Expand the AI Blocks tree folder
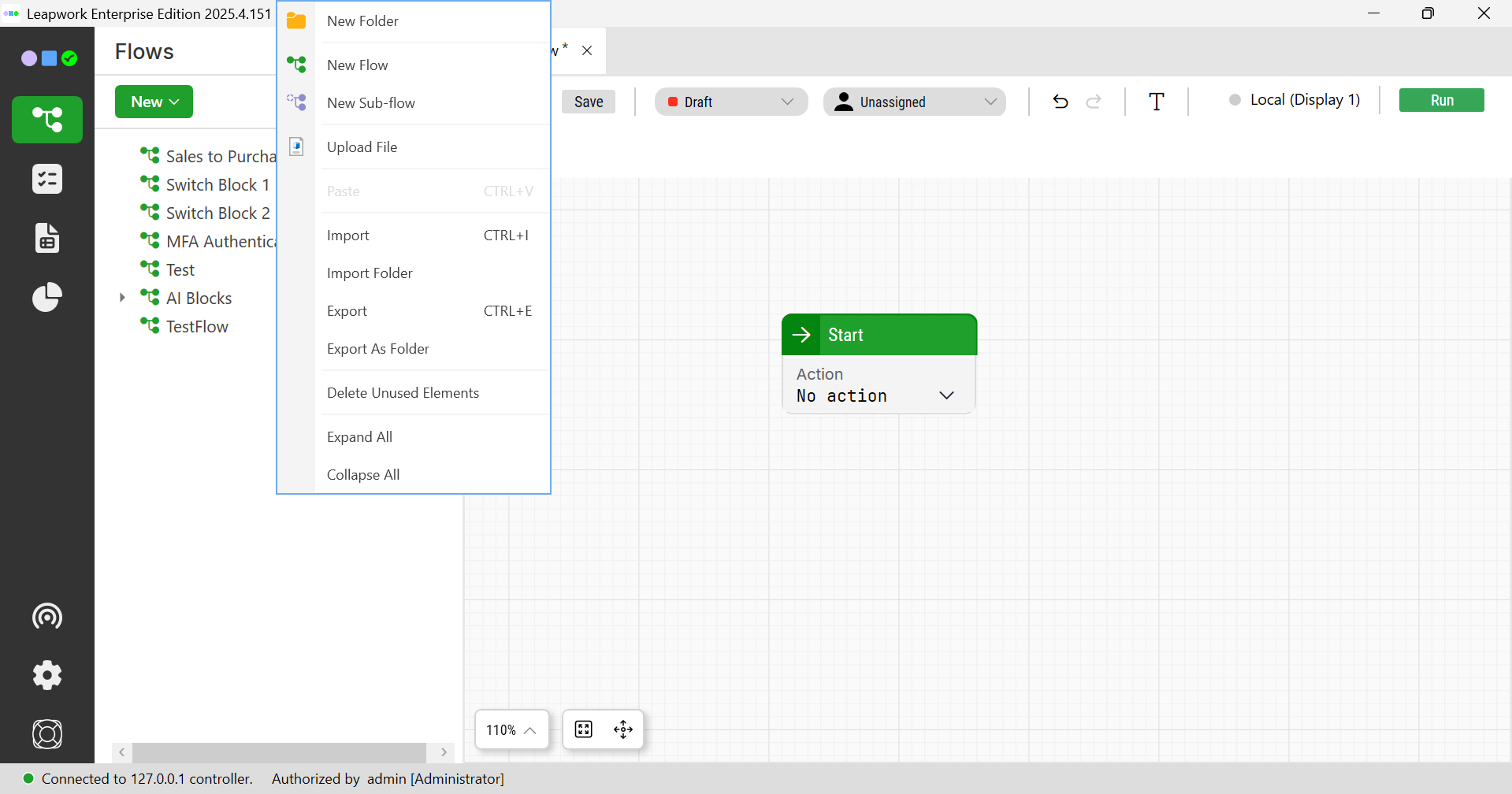 tap(122, 298)
